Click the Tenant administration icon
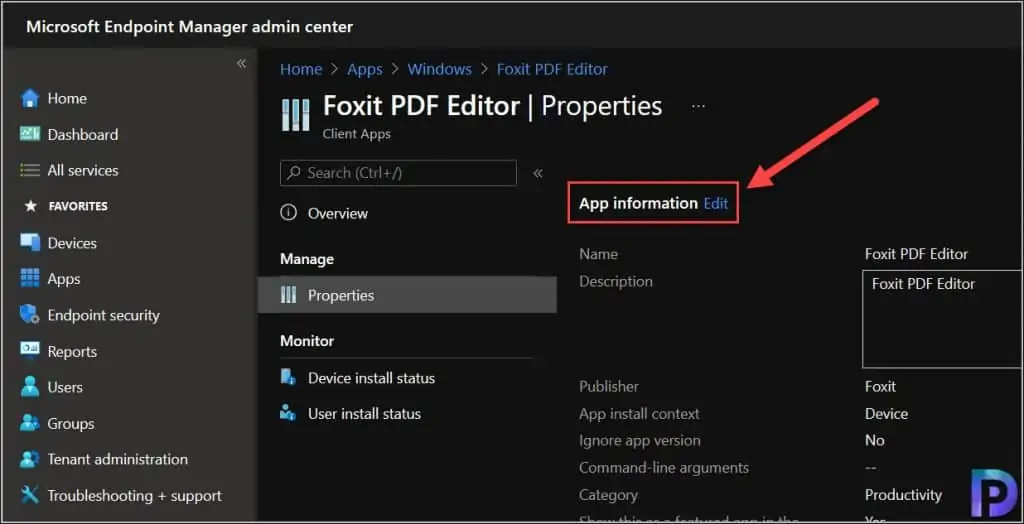 [30, 459]
